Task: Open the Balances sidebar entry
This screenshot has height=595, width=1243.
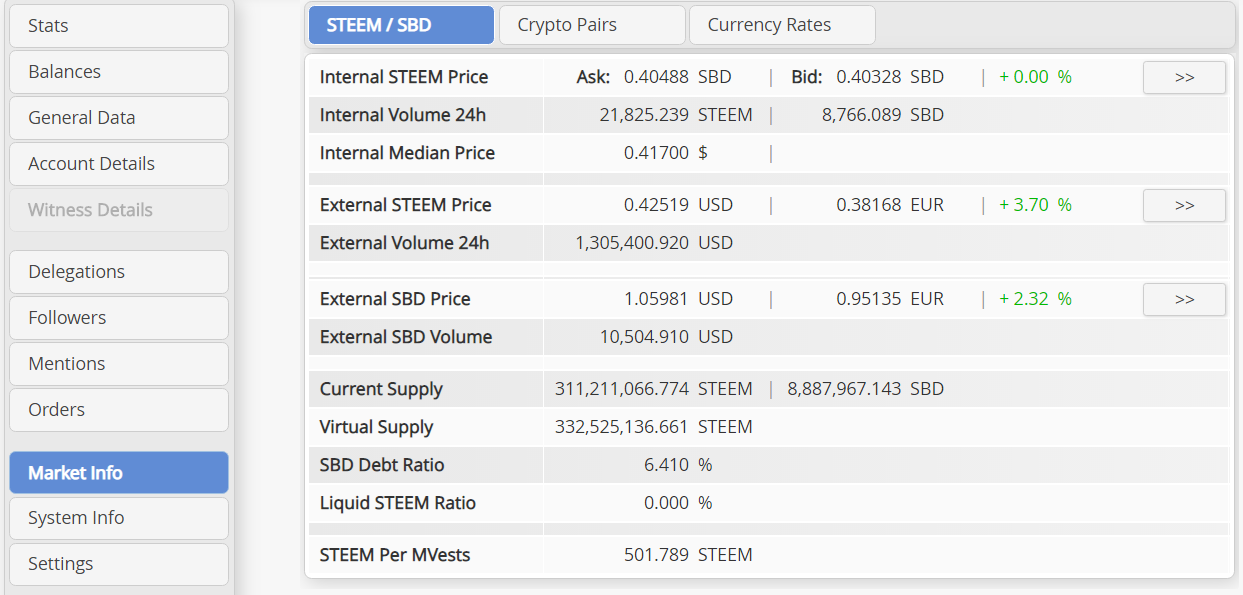Action: pyautogui.click(x=119, y=72)
